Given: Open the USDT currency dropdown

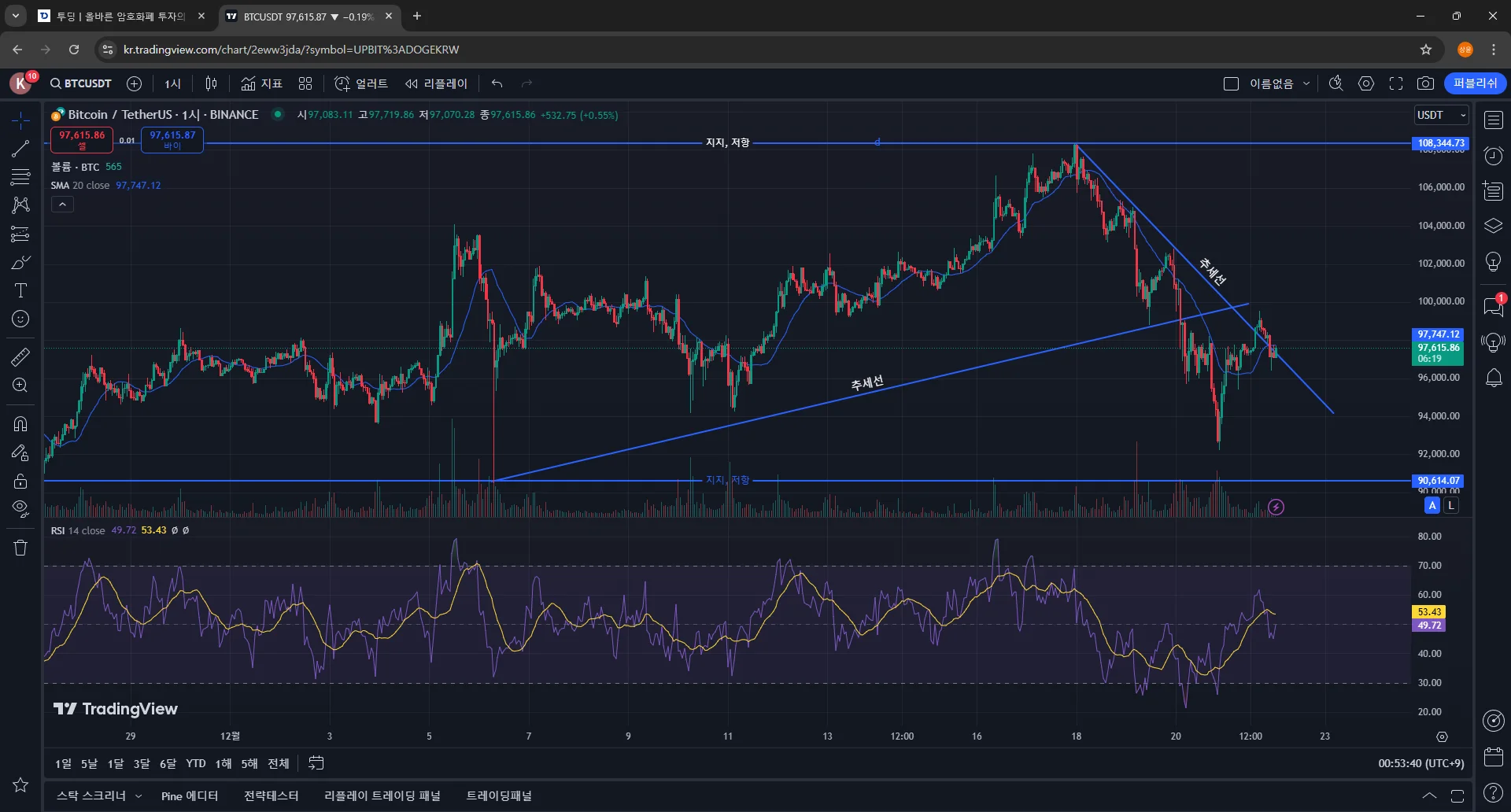Looking at the screenshot, I should 1442,115.
